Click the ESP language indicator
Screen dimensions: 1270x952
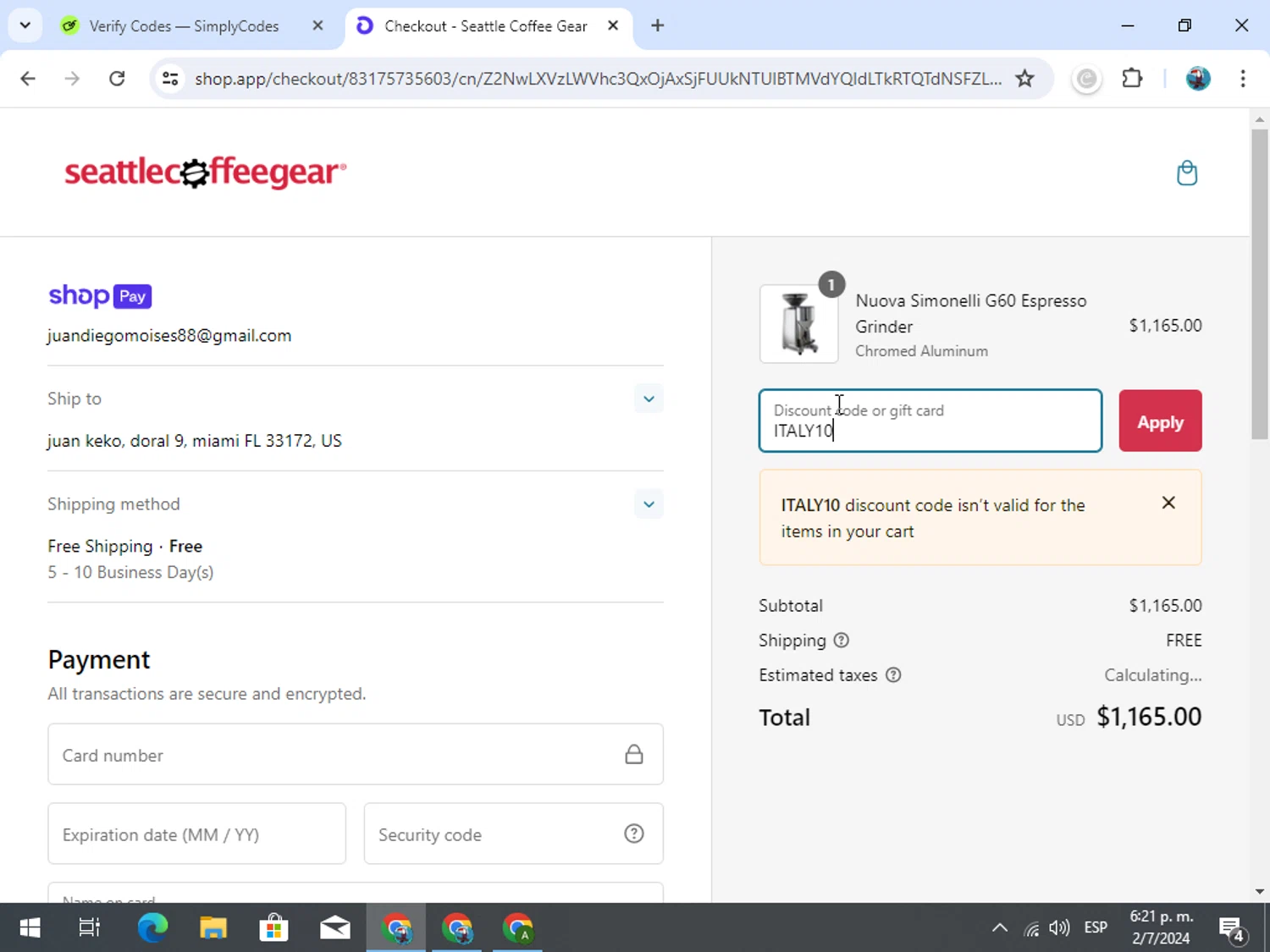point(1096,927)
